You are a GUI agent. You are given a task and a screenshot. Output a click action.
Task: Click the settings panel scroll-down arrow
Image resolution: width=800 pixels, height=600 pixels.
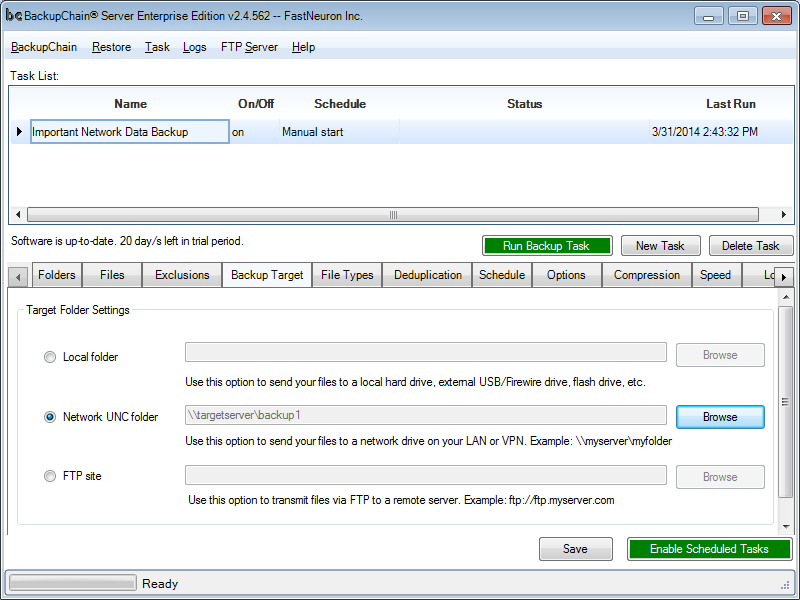click(786, 527)
